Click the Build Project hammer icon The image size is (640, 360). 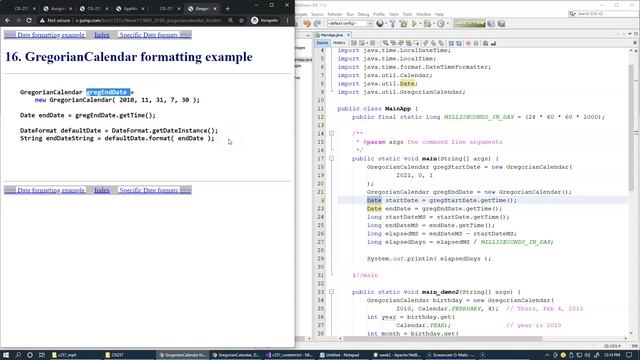pyautogui.click(x=393, y=24)
